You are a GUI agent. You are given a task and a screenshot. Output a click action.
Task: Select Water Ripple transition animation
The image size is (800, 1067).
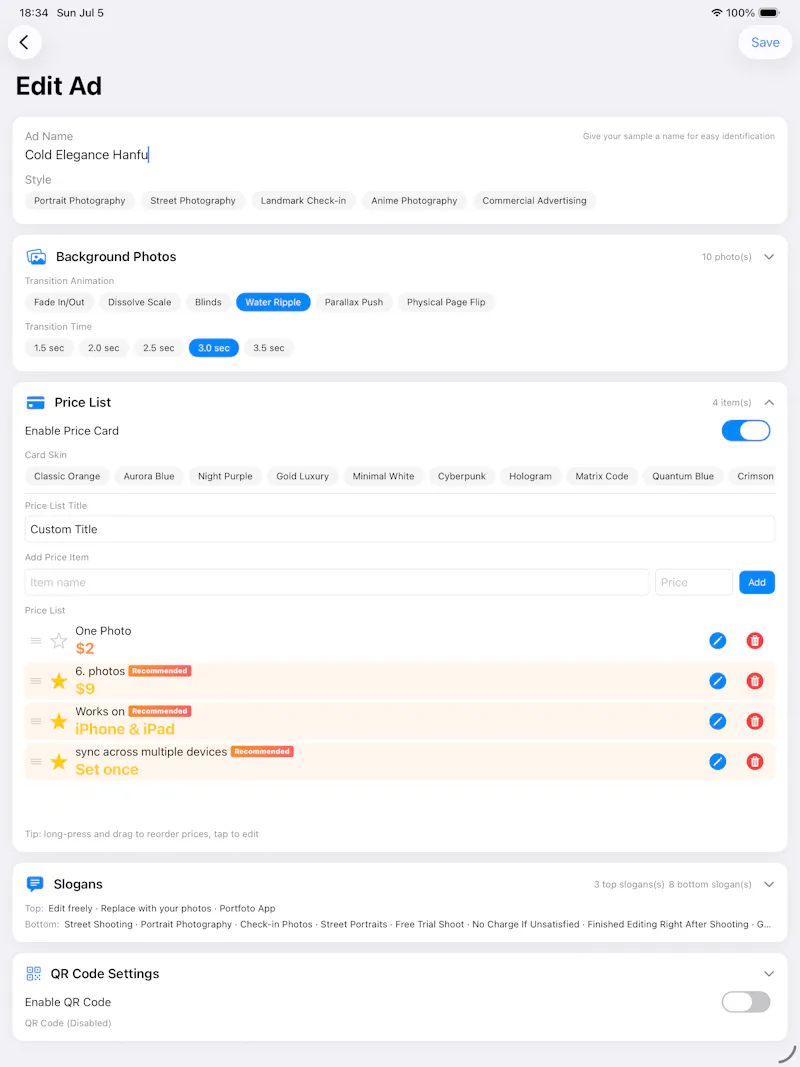pos(273,302)
